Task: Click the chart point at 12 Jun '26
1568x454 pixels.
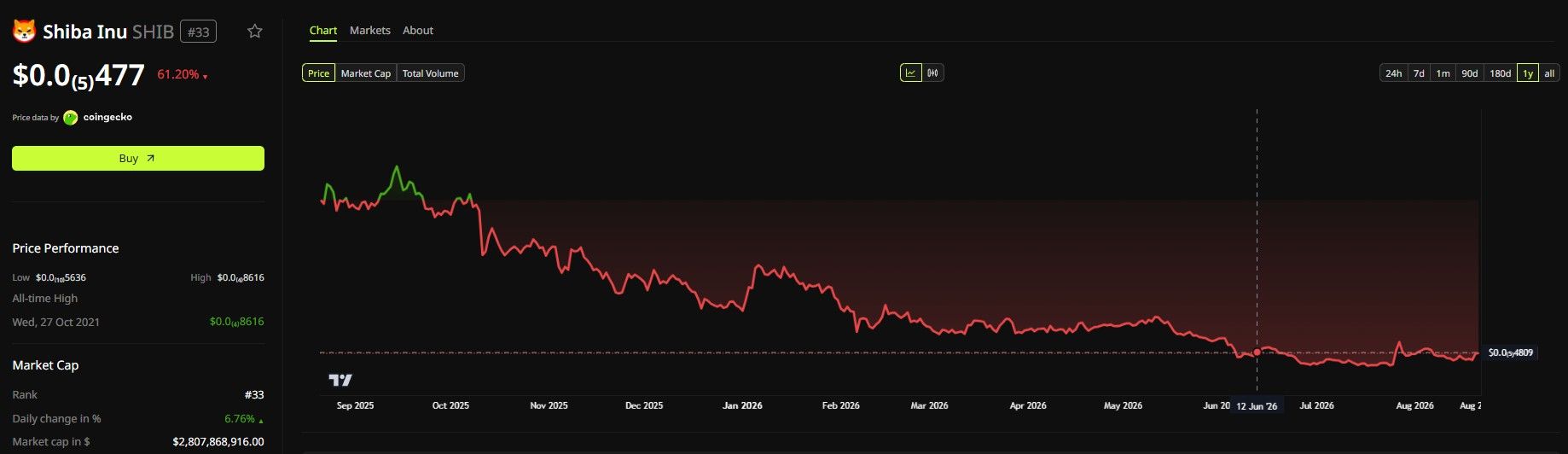Action: (1257, 352)
